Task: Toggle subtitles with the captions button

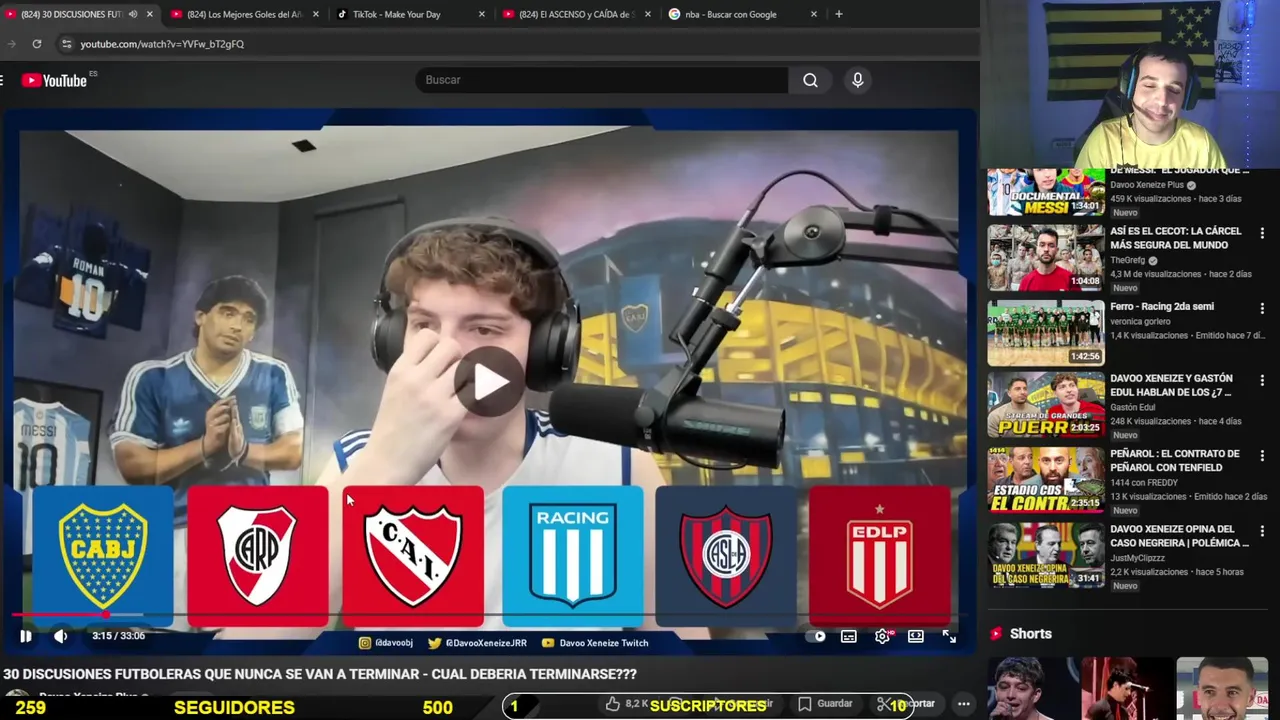Action: (x=848, y=636)
